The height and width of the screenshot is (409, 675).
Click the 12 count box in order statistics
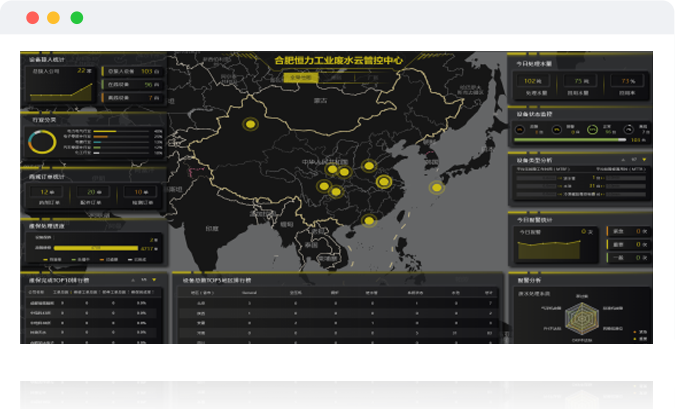click(x=46, y=194)
